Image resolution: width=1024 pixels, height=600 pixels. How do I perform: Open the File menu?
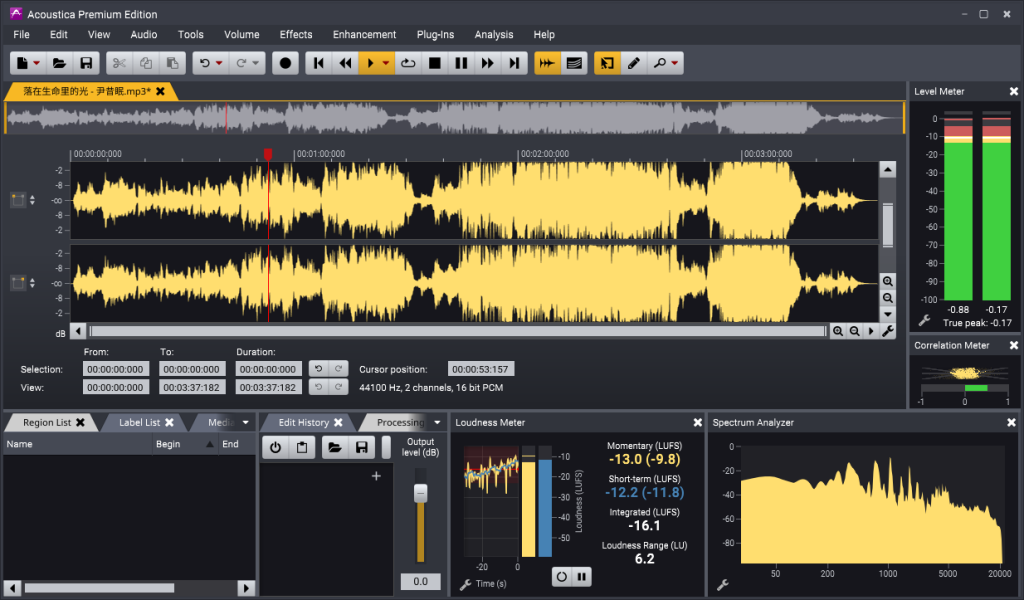(x=22, y=35)
